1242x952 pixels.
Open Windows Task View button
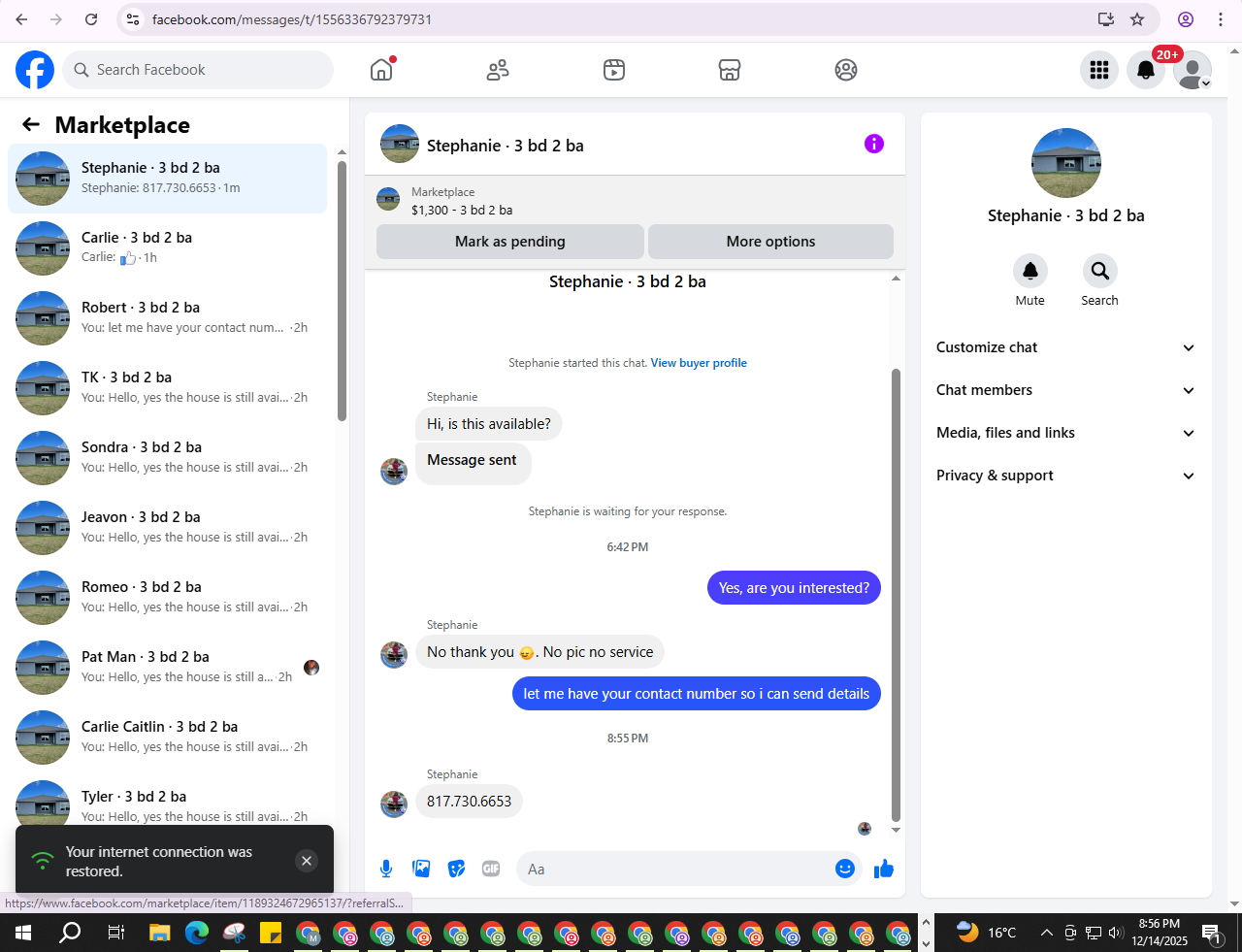click(x=116, y=934)
